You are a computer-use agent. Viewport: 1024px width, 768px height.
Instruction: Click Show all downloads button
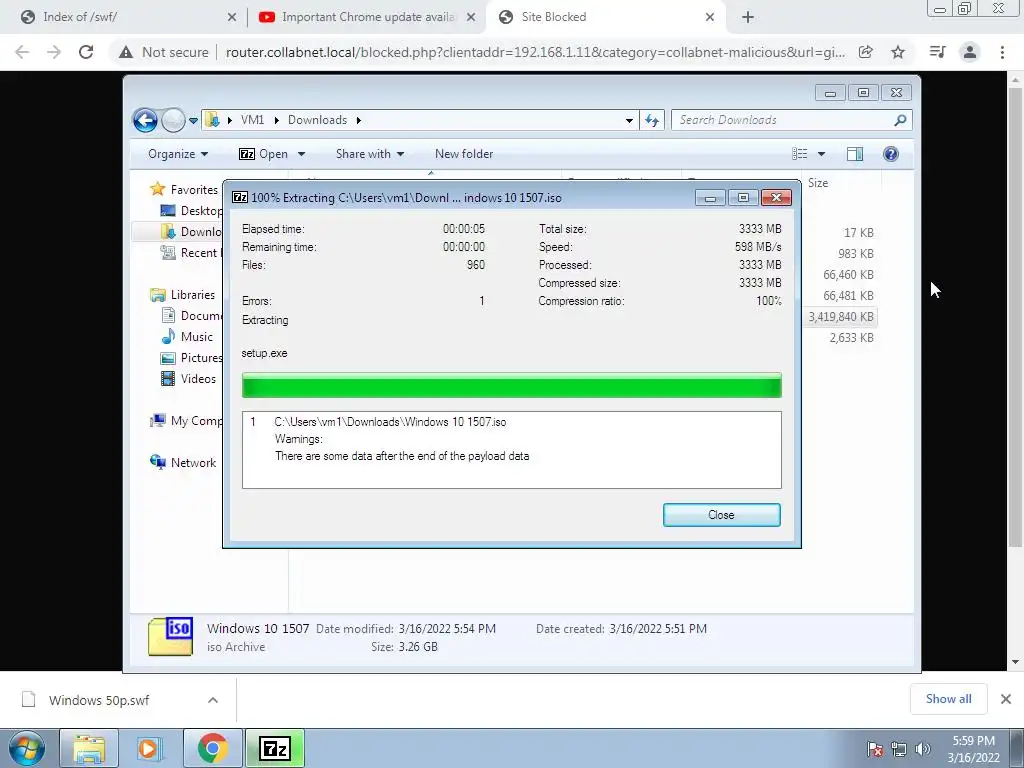[x=948, y=699]
